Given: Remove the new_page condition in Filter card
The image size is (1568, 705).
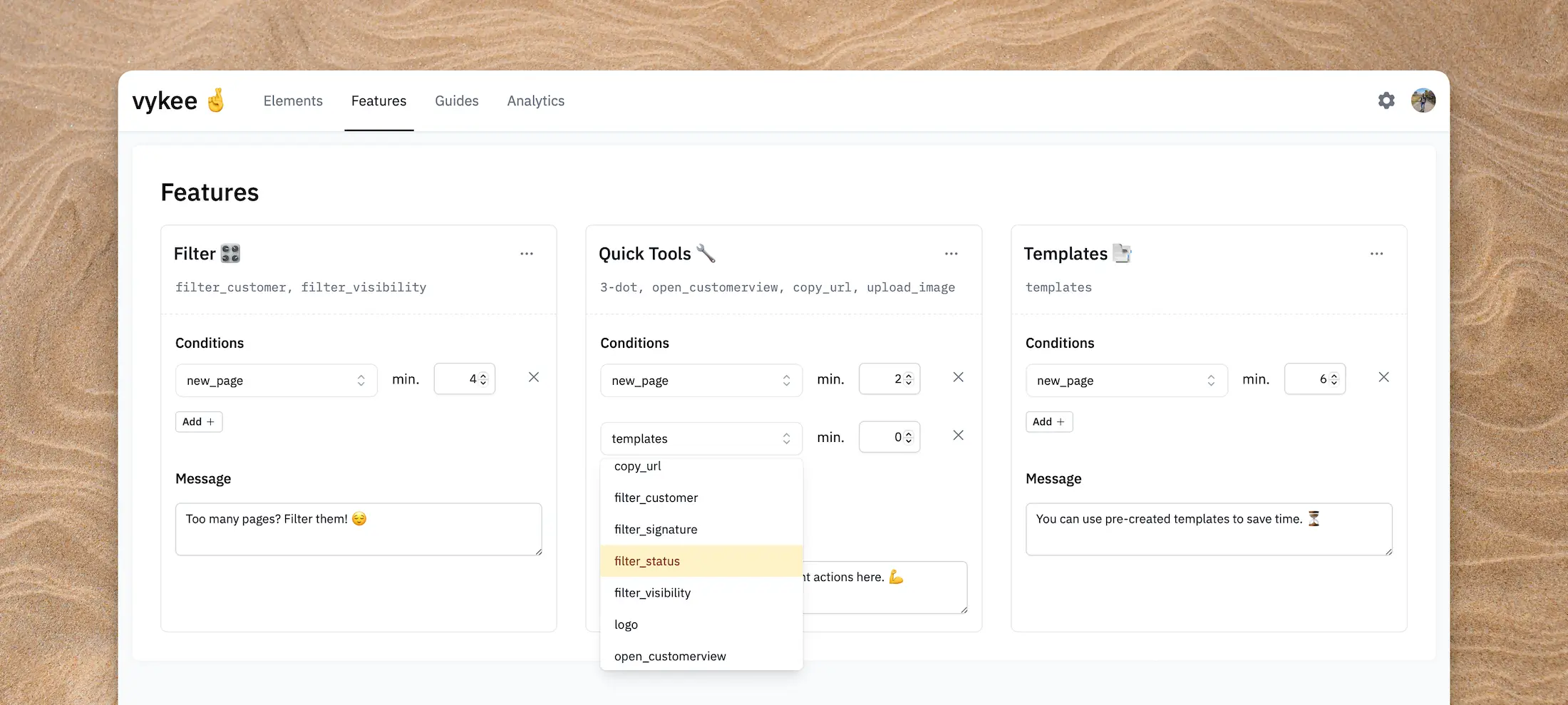Looking at the screenshot, I should coord(534,377).
